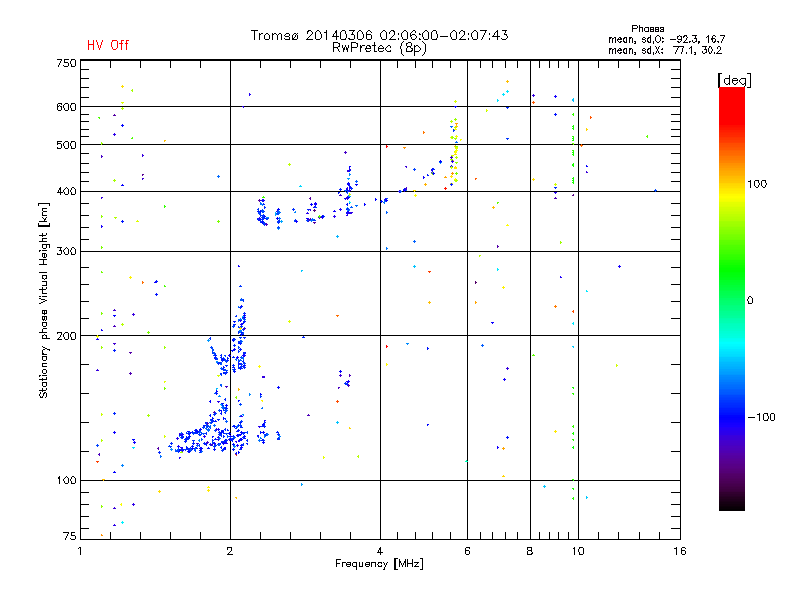Select the 'mean, sd,O: -92.3, 16.7' line
Screen dimensions: 800x600
666,39
